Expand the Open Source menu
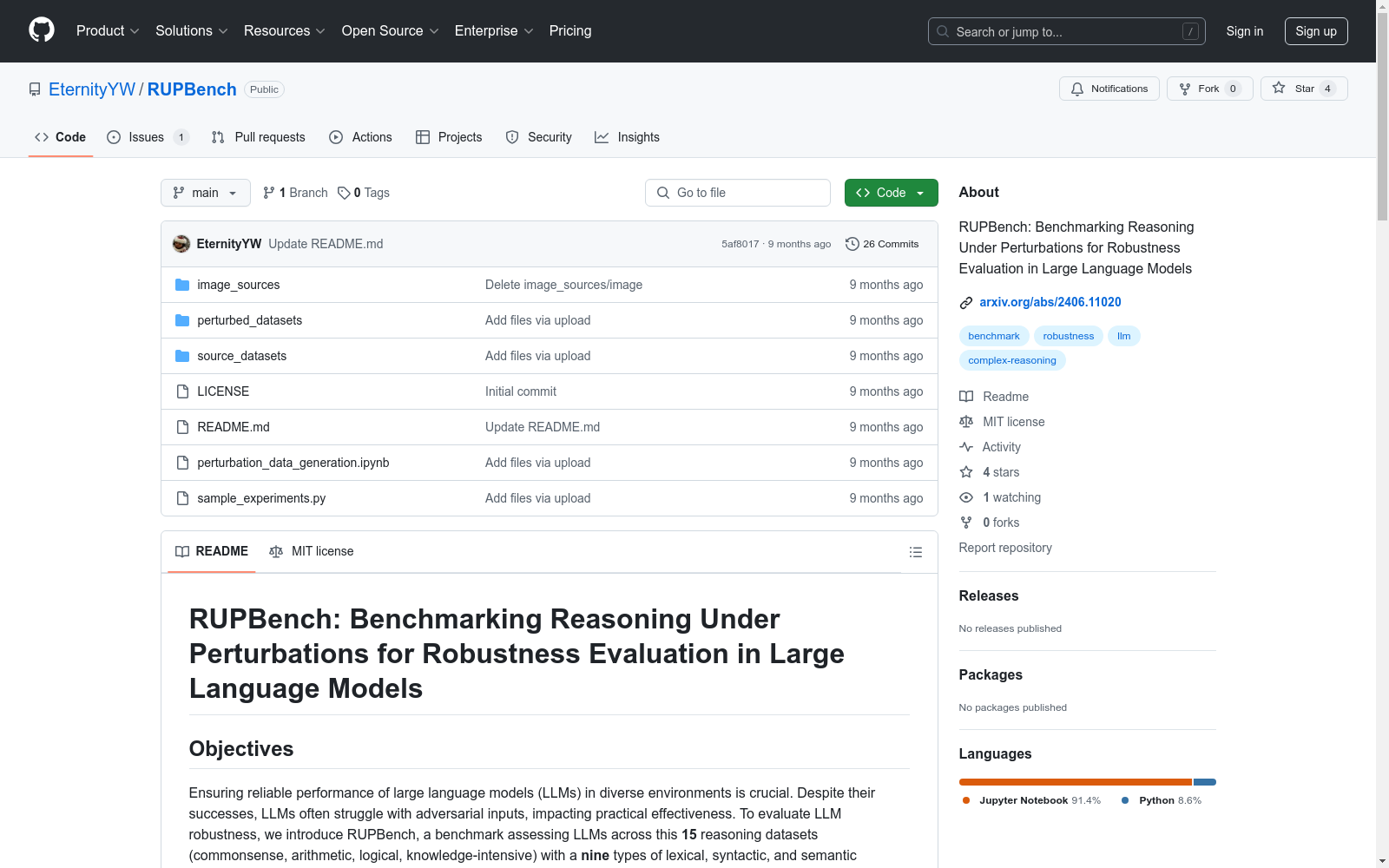This screenshot has height=868, width=1389. pos(391,30)
